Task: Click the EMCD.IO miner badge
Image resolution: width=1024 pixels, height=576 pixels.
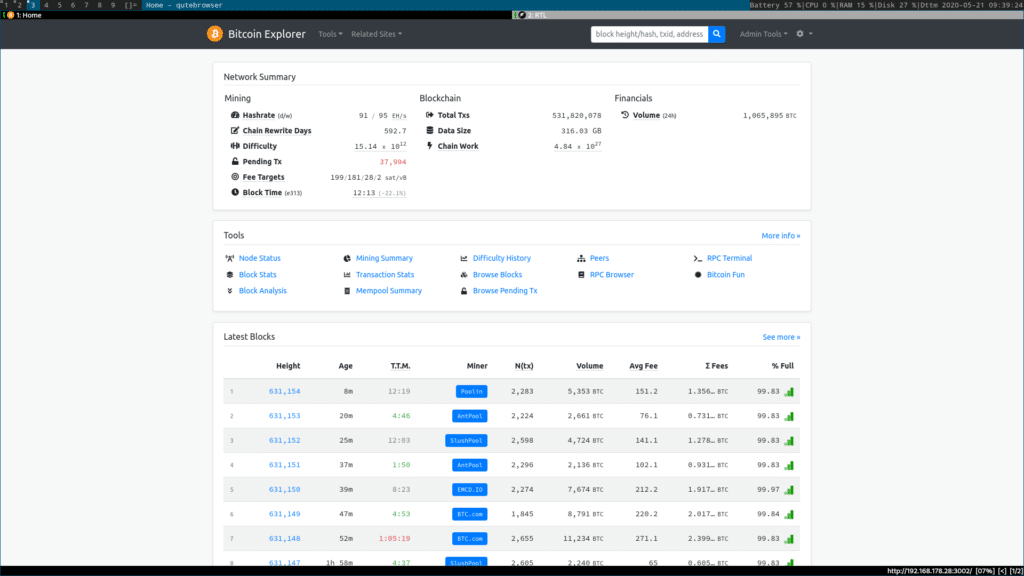Action: (470, 490)
